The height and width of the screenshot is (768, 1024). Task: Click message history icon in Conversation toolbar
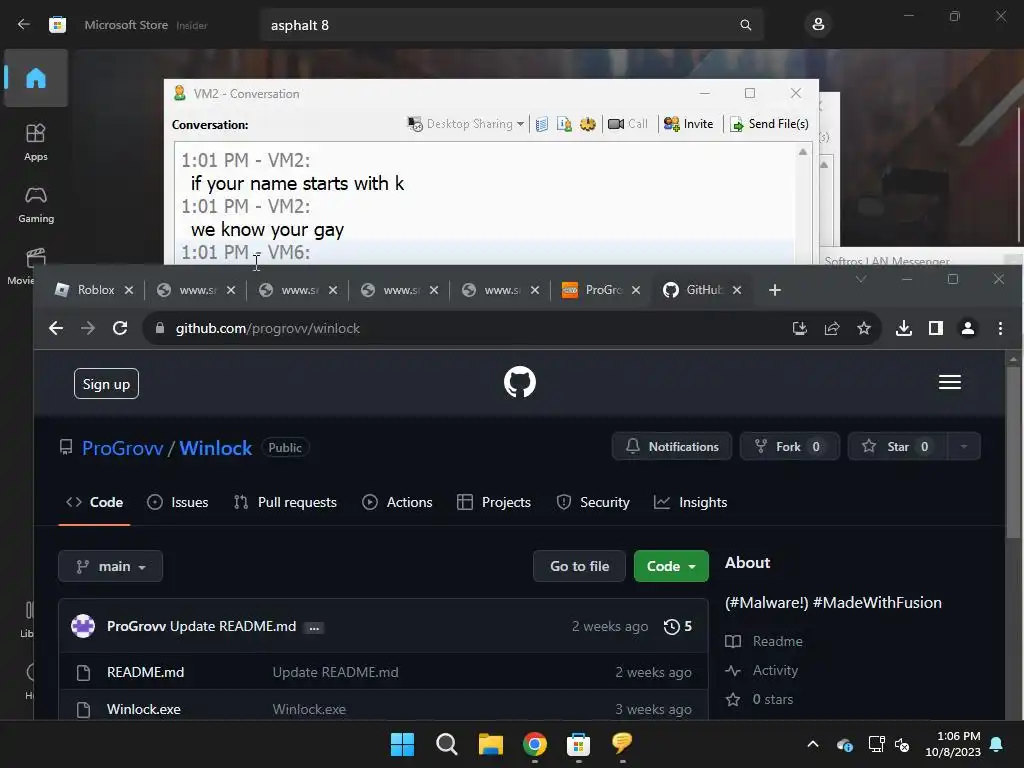coord(541,124)
